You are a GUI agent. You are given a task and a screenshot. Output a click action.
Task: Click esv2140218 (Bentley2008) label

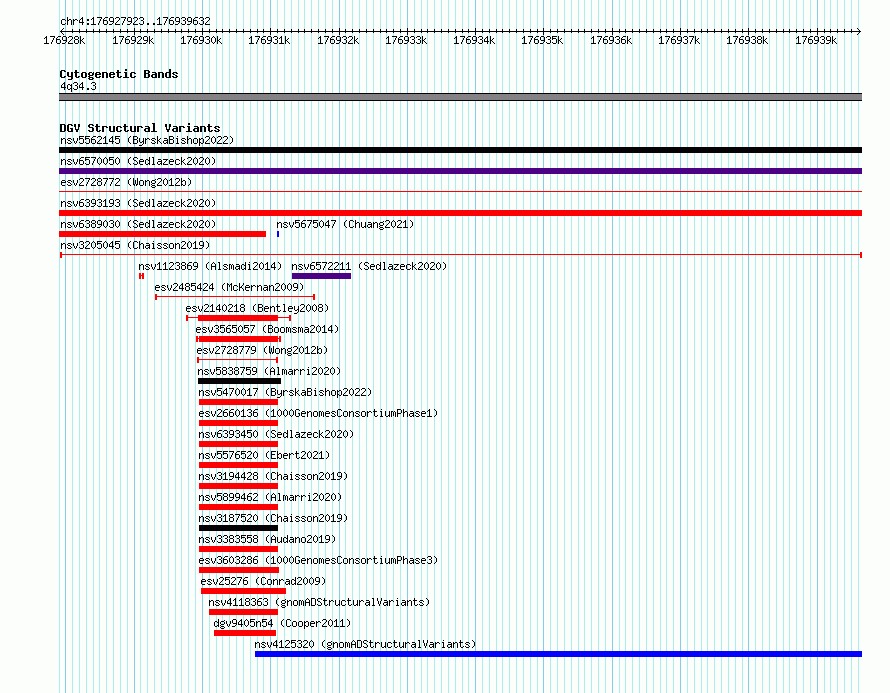click(257, 308)
